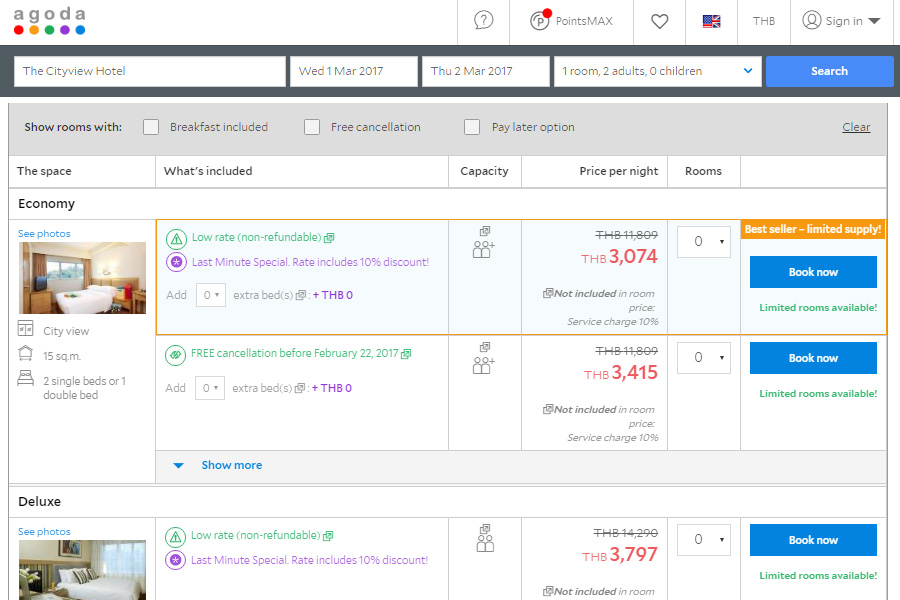
Task: Expand Show more Economy rates
Action: point(231,465)
